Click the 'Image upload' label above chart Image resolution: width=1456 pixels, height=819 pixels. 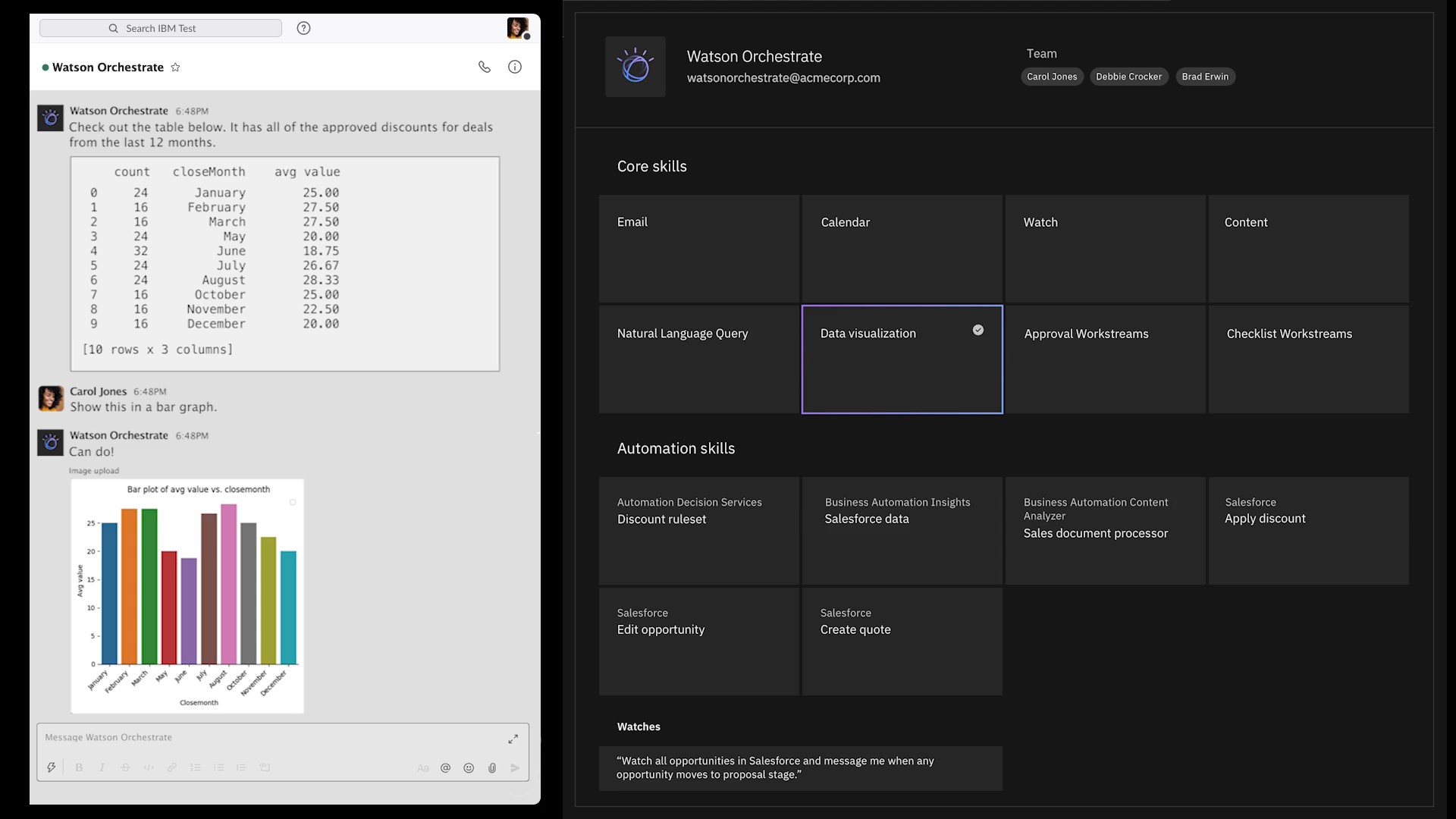click(94, 471)
